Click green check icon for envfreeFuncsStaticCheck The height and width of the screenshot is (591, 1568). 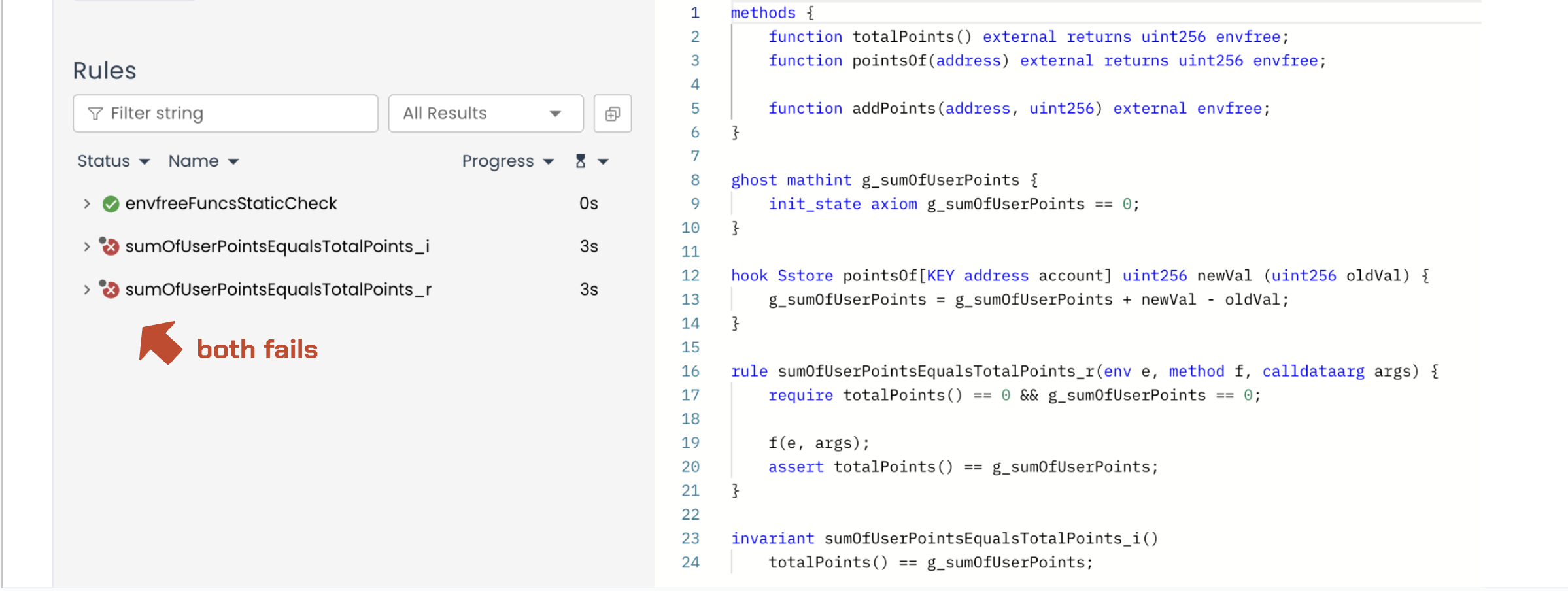click(111, 204)
